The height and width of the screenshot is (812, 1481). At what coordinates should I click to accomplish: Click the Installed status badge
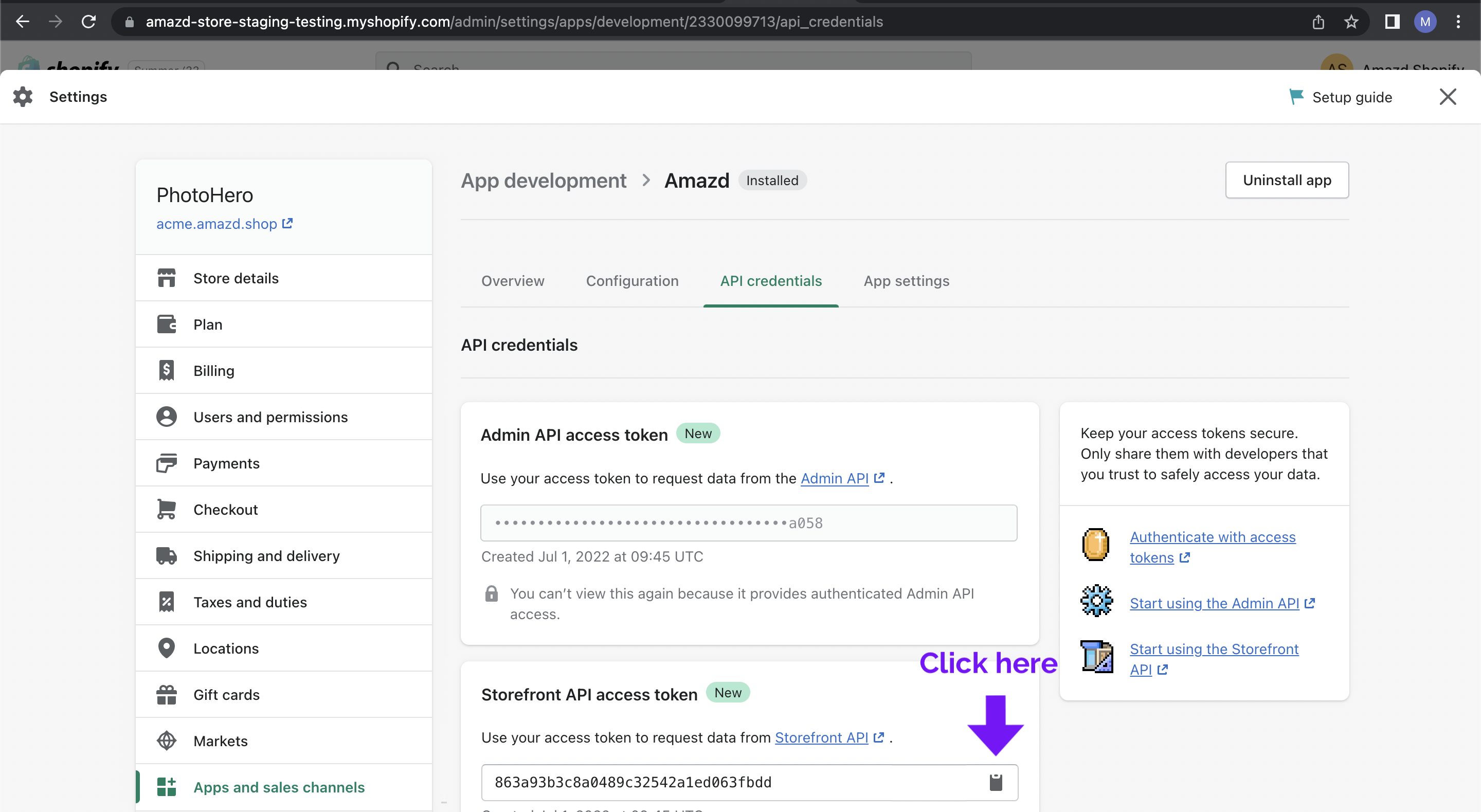tap(772, 181)
